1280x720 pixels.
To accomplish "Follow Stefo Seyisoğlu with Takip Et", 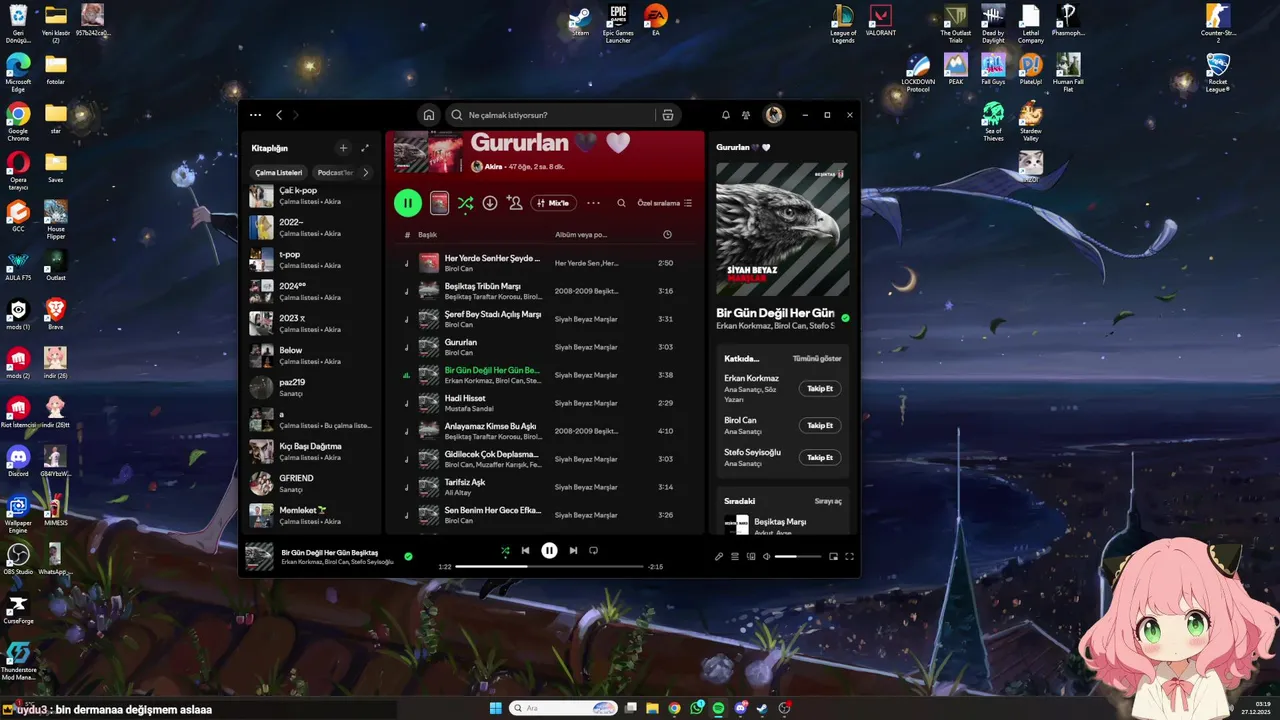I will click(820, 457).
